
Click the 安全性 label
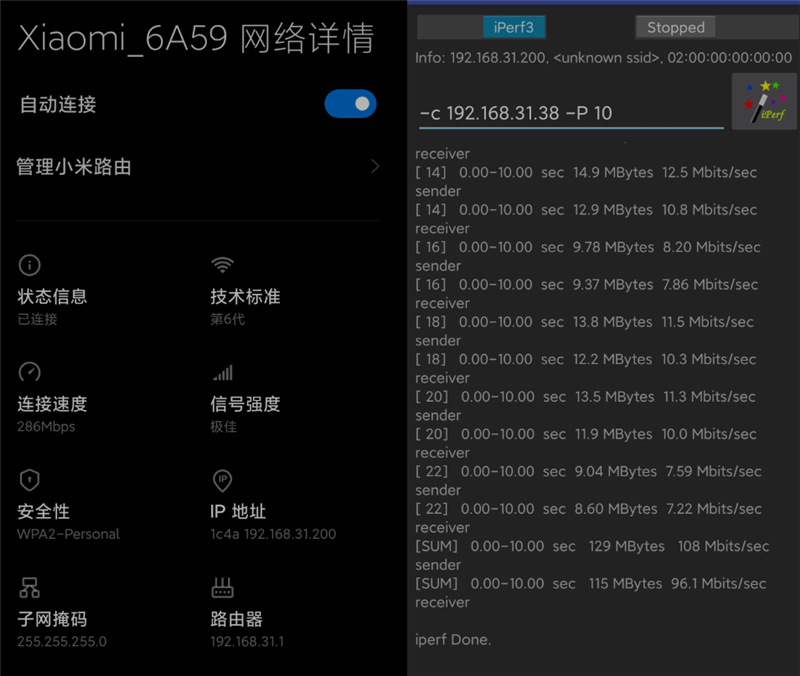click(43, 512)
